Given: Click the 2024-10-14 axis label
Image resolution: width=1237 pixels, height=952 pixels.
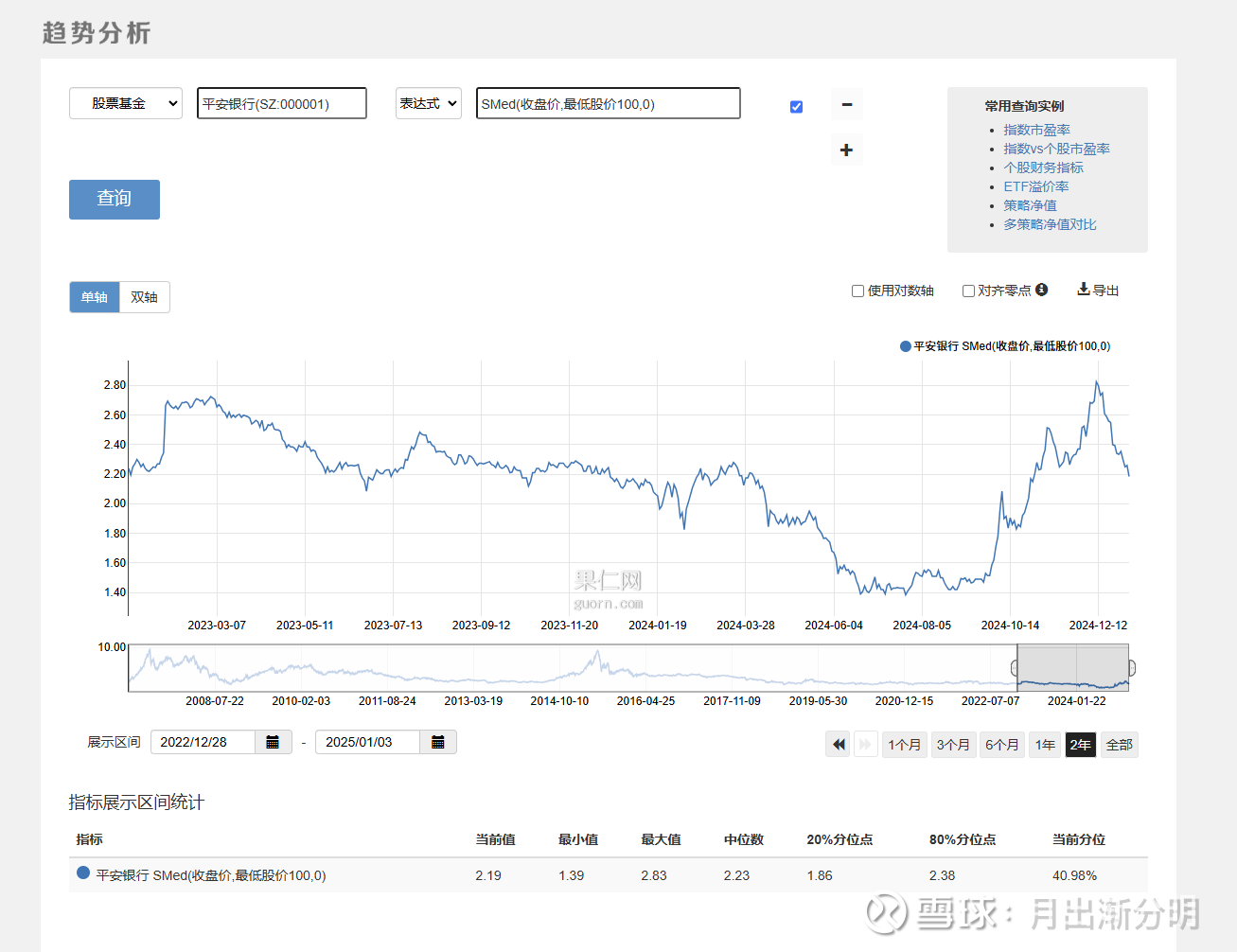Looking at the screenshot, I should pos(1010,626).
